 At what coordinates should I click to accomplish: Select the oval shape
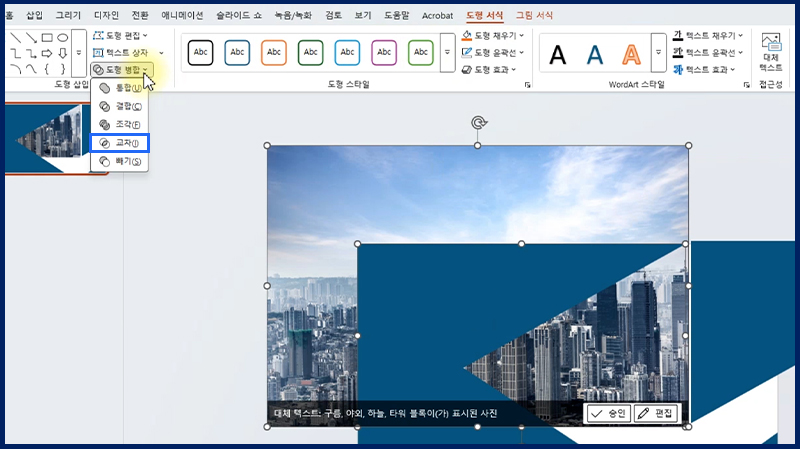pyautogui.click(x=62, y=38)
